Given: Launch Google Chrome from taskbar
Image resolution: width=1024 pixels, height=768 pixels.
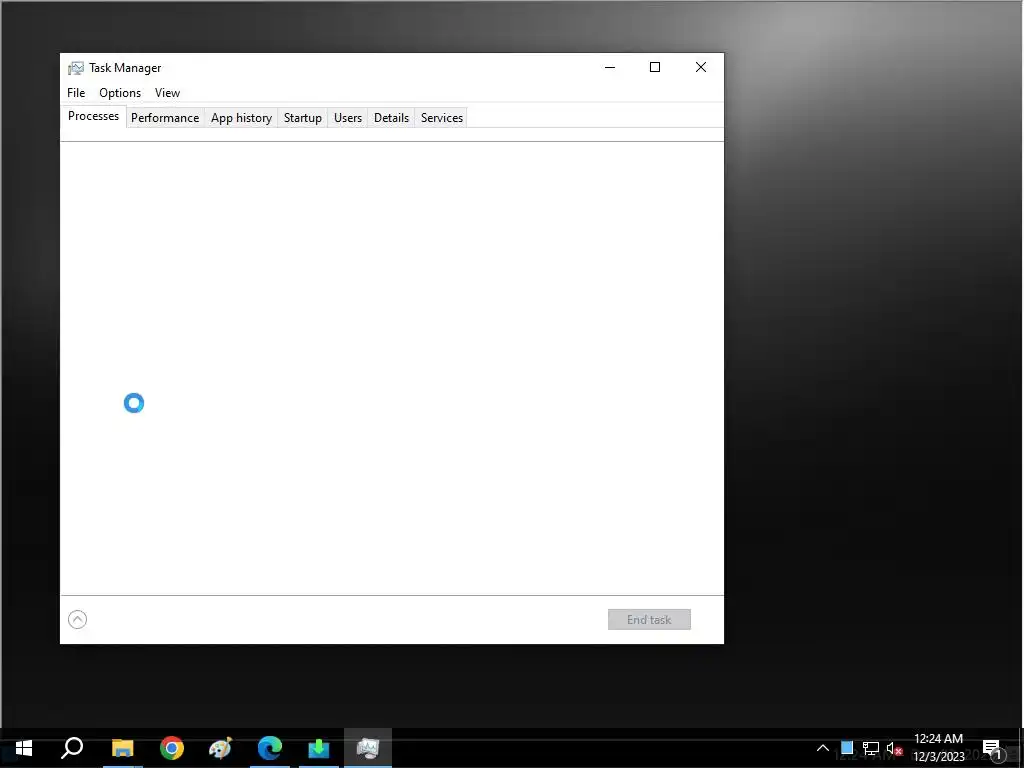Looking at the screenshot, I should pyautogui.click(x=172, y=748).
